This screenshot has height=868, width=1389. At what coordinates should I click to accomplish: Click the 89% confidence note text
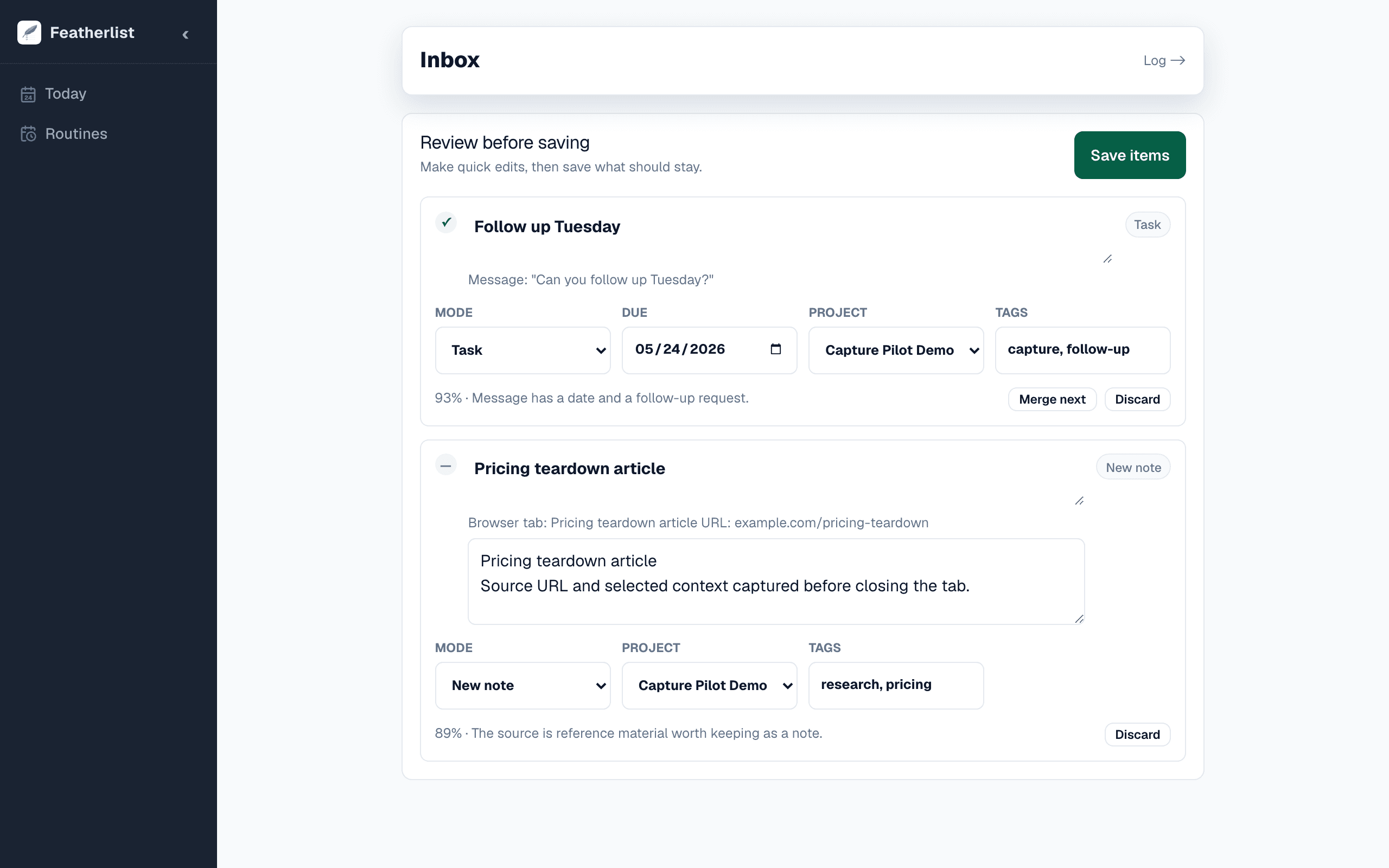(x=628, y=733)
